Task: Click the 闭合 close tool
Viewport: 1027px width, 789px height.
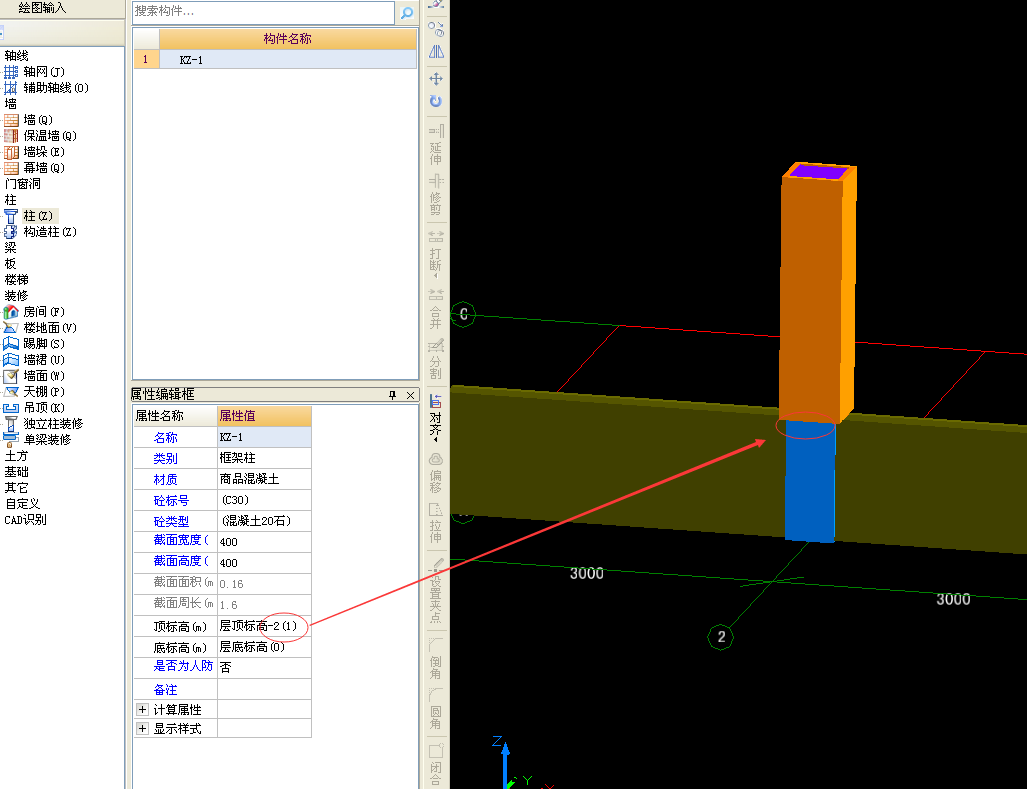Action: coord(436,763)
